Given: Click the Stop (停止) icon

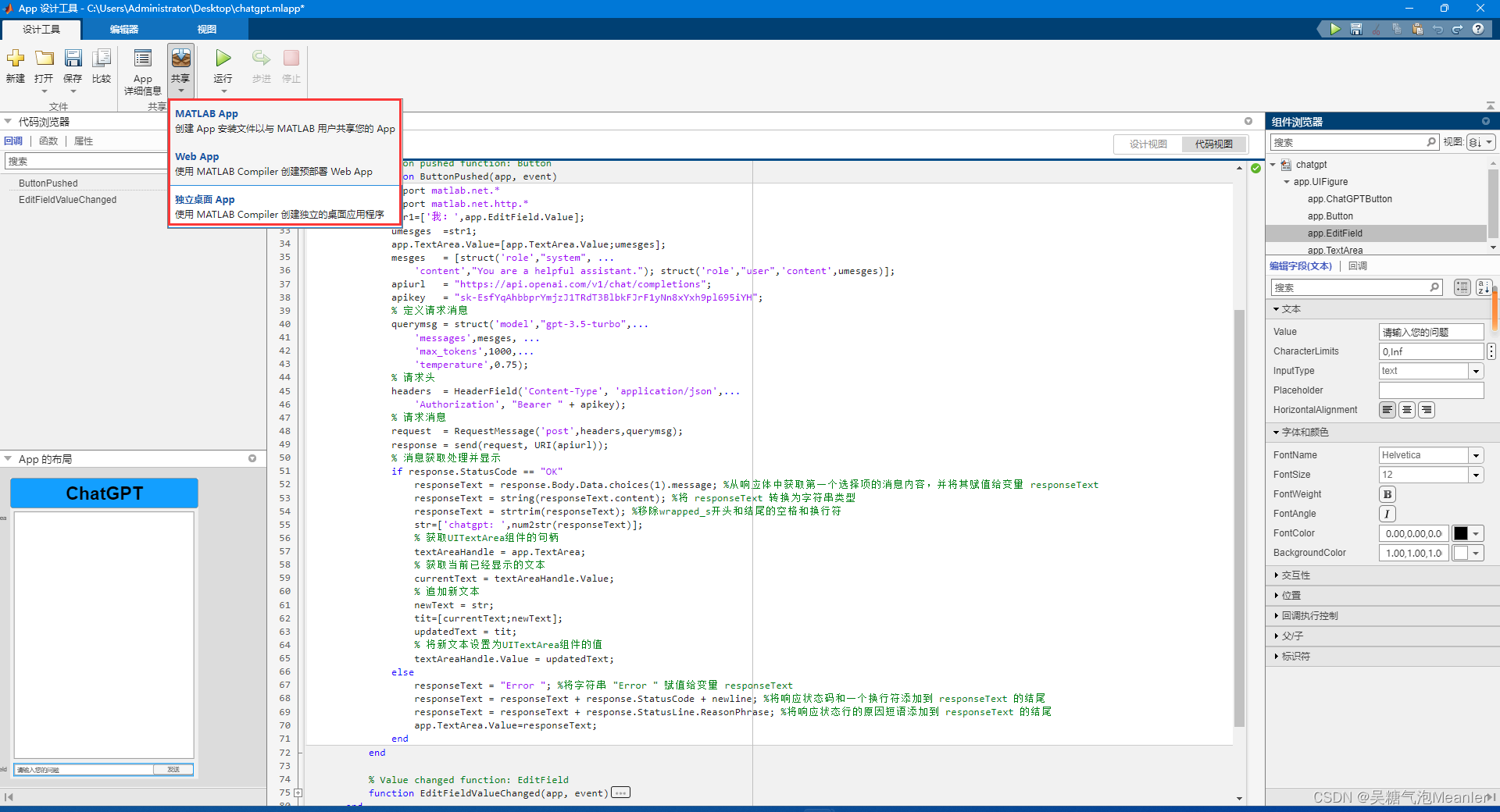Looking at the screenshot, I should (x=291, y=59).
